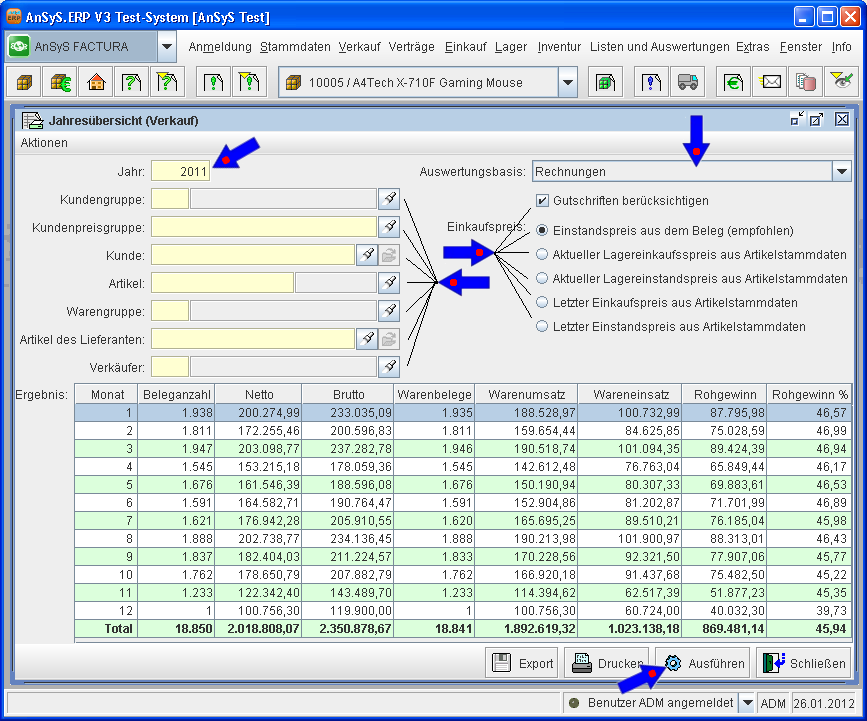Expand the AnSyS FACTURA module dropdown
The height and width of the screenshot is (721, 867).
[x=167, y=46]
